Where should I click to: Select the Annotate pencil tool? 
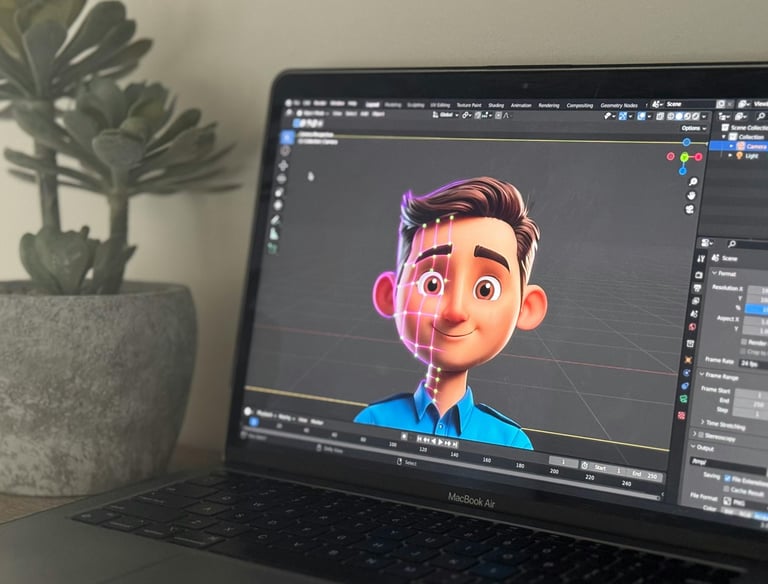pyautogui.click(x=276, y=220)
